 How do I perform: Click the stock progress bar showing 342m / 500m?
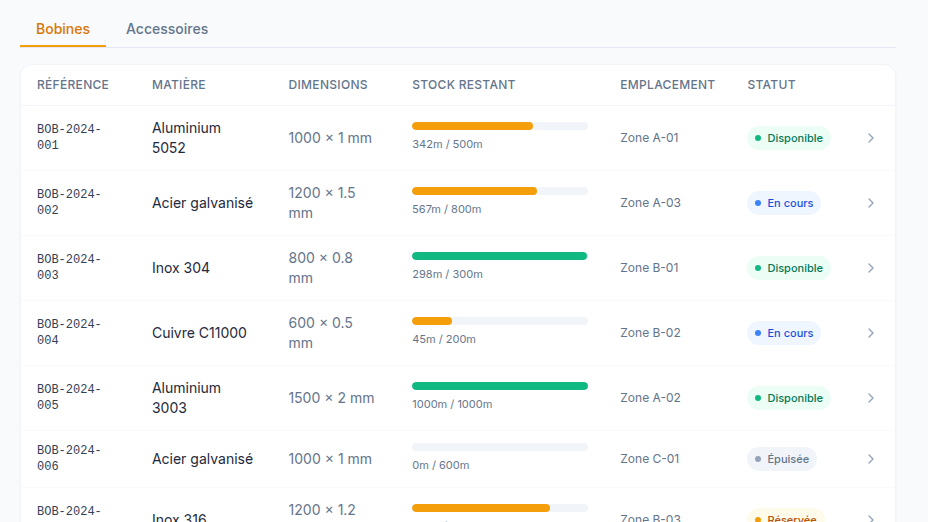point(500,126)
